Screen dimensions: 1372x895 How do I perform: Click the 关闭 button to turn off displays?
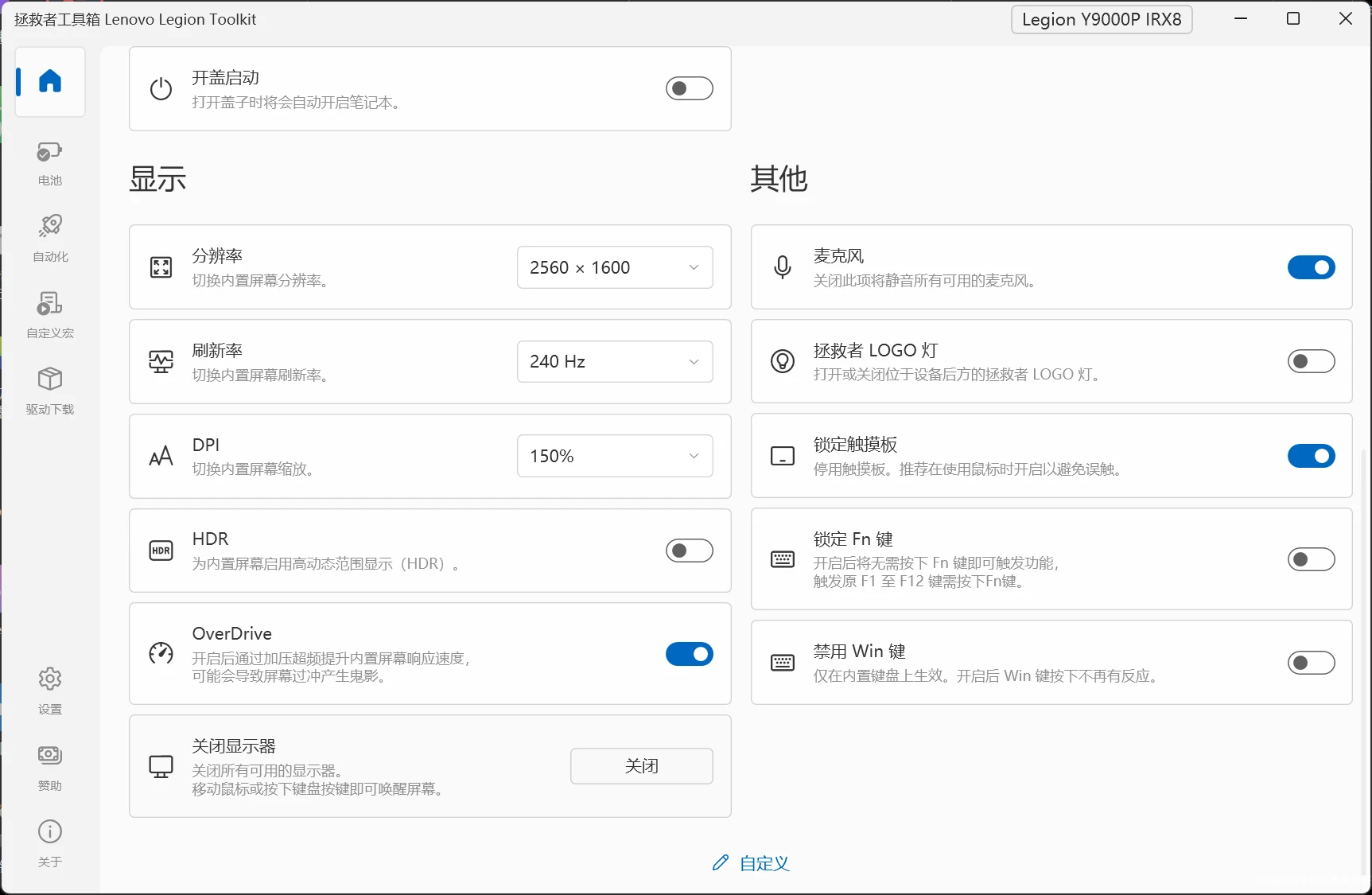pos(642,766)
